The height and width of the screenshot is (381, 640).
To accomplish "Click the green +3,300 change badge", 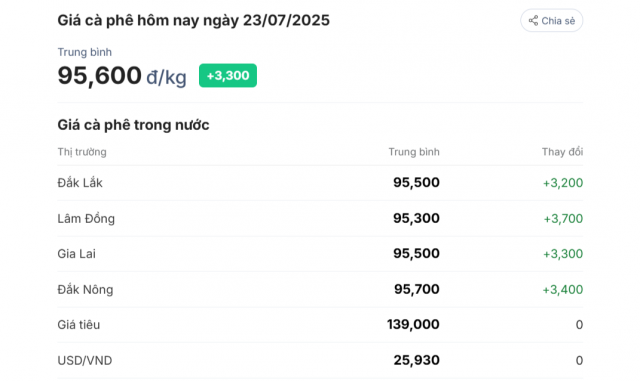I will point(228,76).
